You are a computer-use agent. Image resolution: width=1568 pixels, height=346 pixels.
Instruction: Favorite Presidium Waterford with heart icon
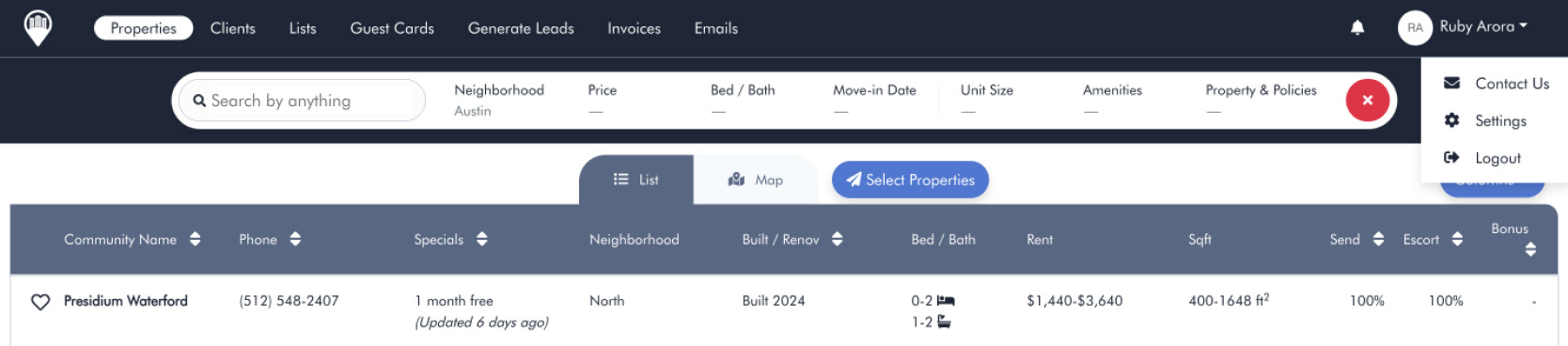coord(40,302)
